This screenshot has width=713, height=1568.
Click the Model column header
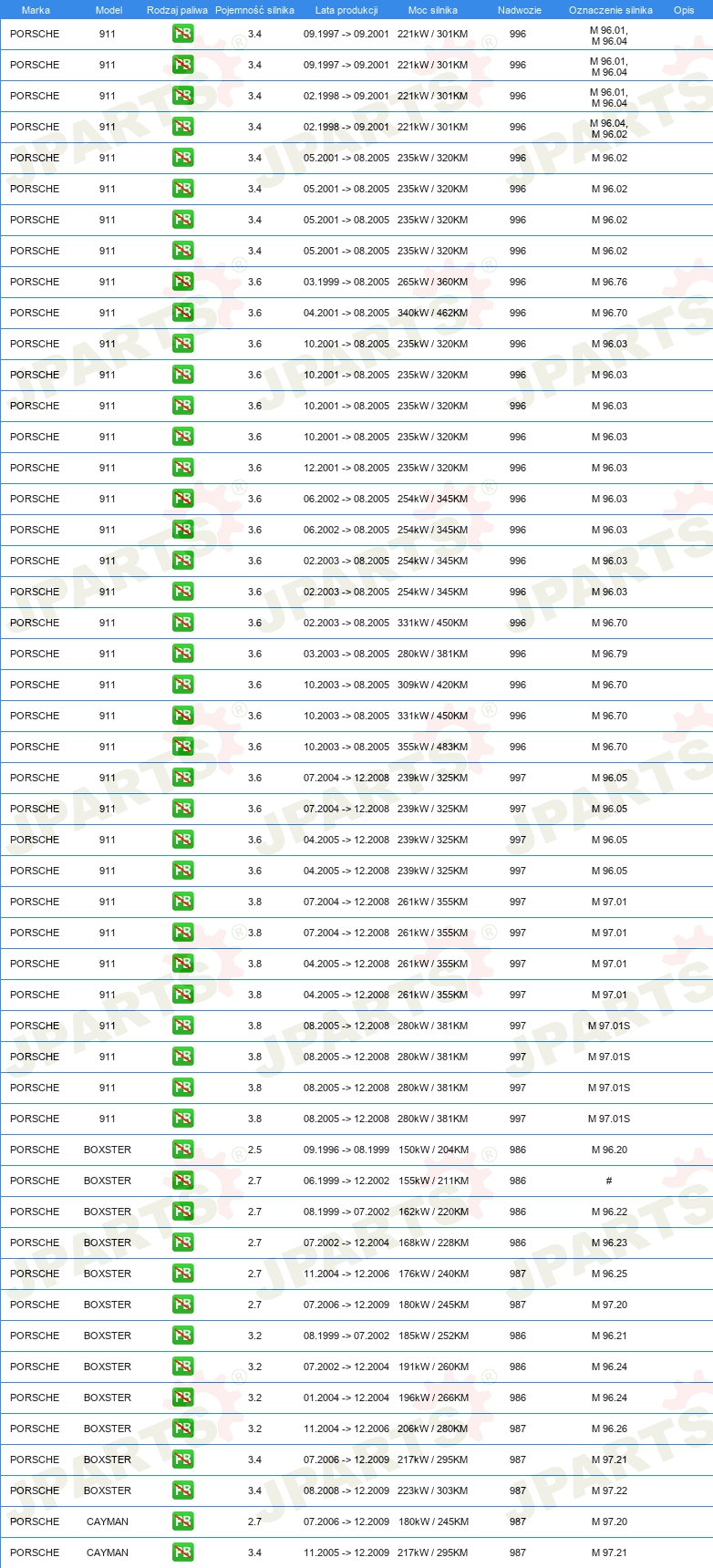pyautogui.click(x=108, y=10)
